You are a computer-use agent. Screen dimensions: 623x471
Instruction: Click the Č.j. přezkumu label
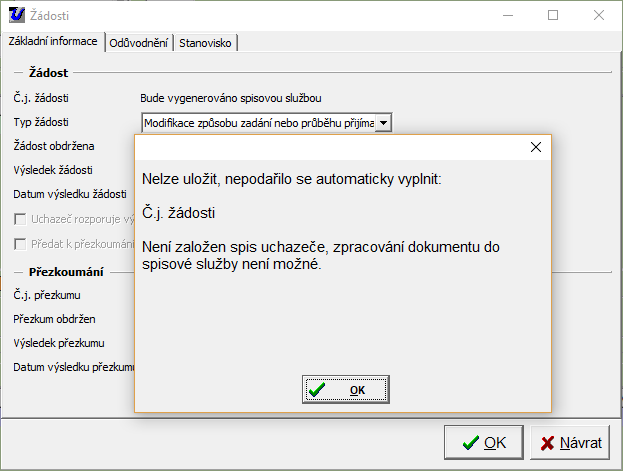[47, 295]
